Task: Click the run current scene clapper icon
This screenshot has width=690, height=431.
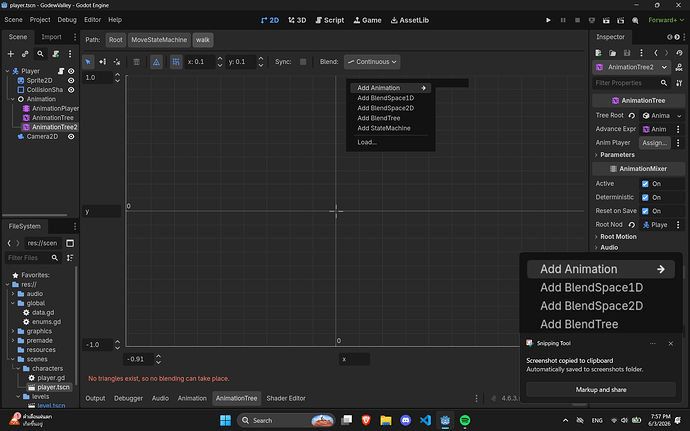Action: click(606, 20)
